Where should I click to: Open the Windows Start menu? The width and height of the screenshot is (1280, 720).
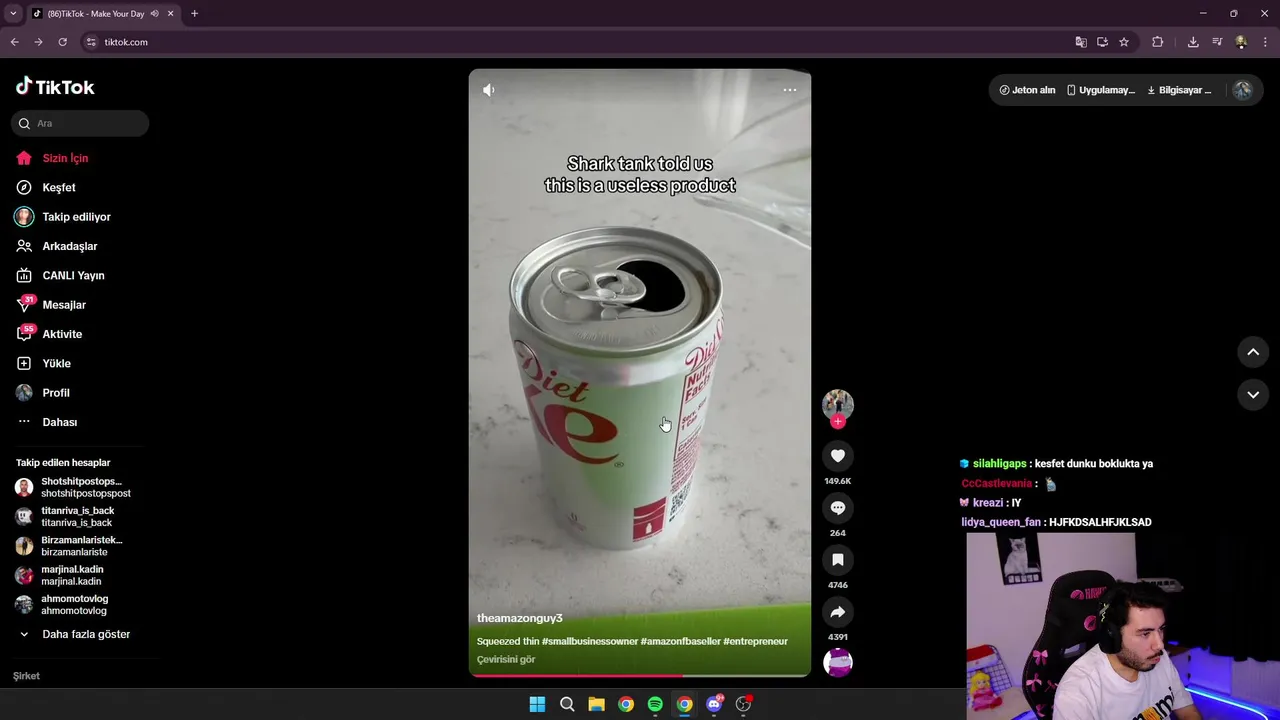click(537, 704)
